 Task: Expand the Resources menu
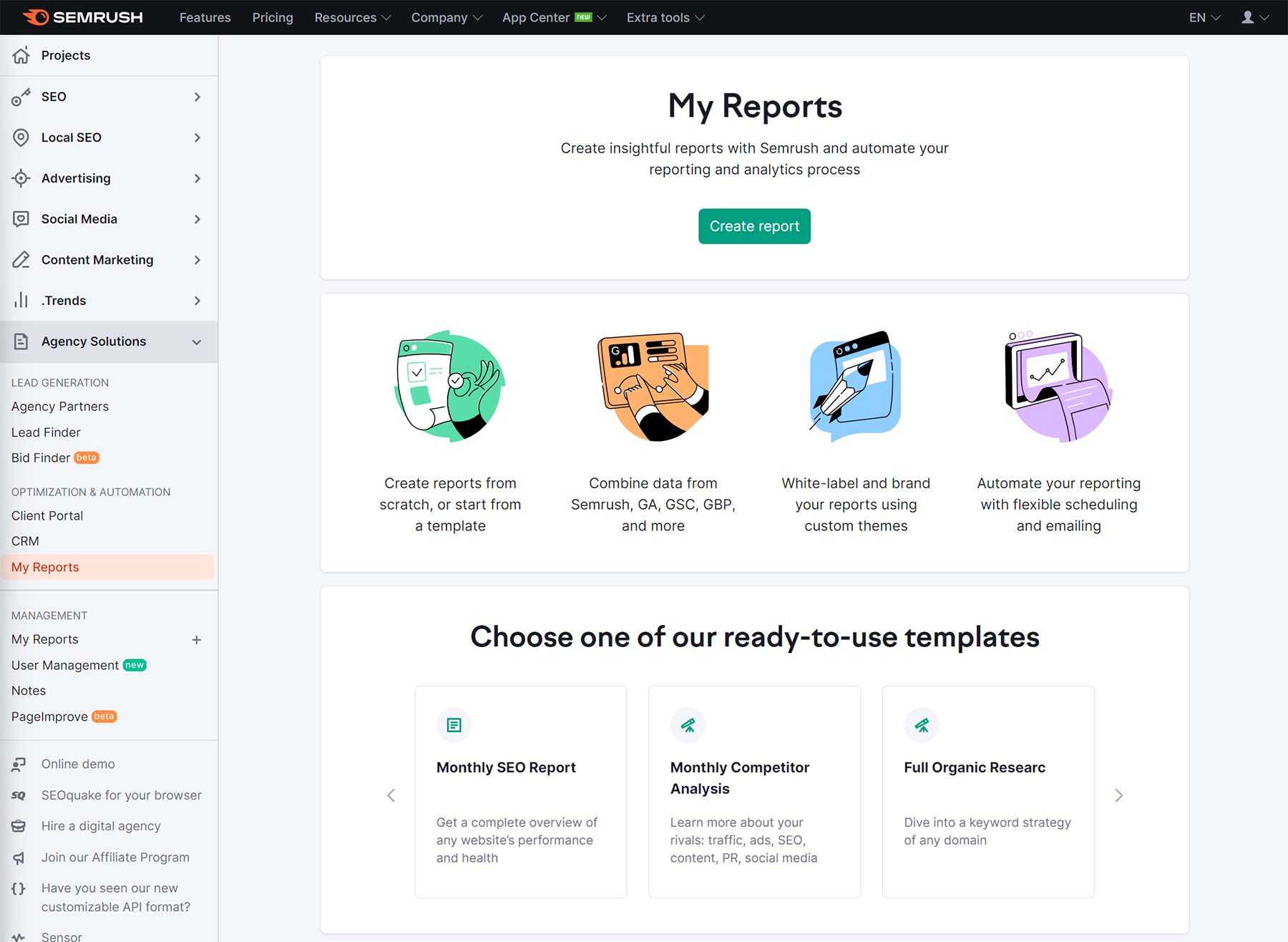(x=351, y=17)
